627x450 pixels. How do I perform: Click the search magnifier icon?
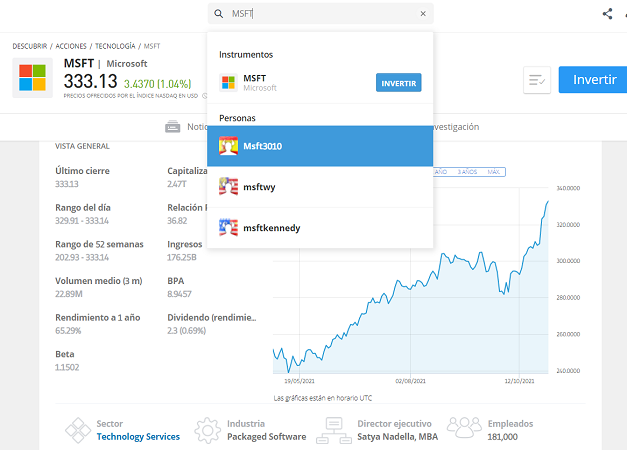coord(219,14)
